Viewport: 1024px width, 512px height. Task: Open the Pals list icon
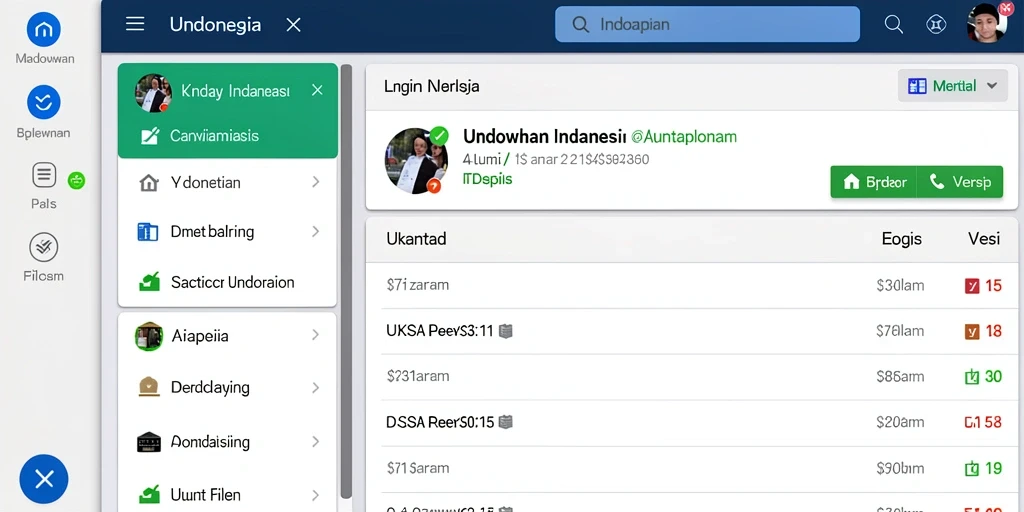click(44, 175)
